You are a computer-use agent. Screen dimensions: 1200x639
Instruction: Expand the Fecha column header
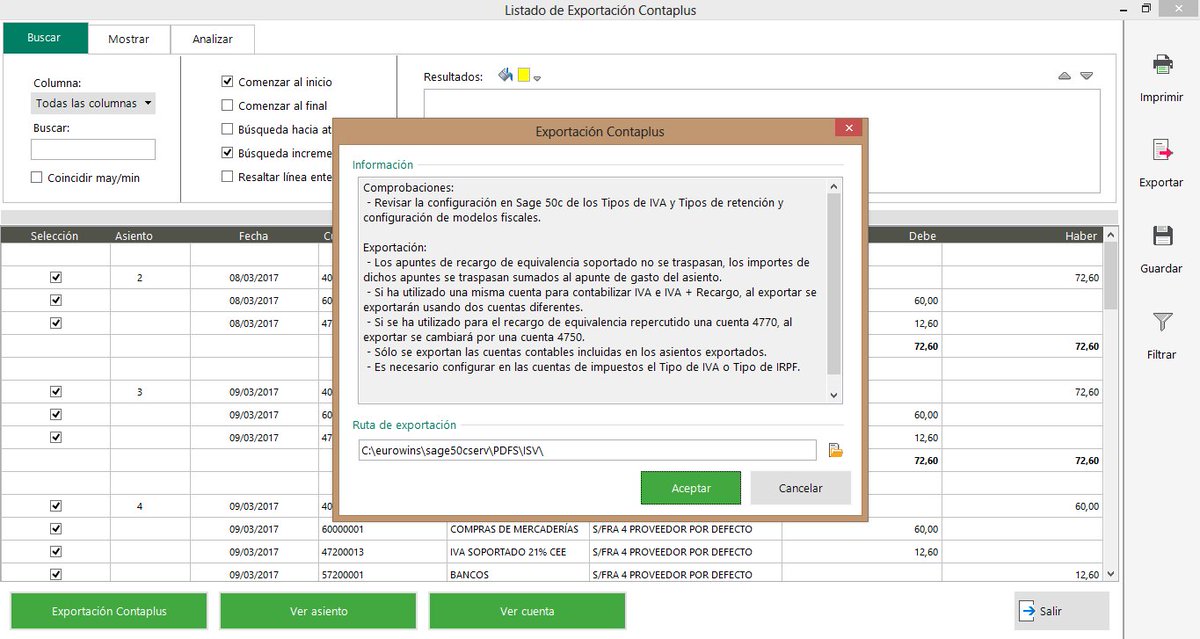253,235
